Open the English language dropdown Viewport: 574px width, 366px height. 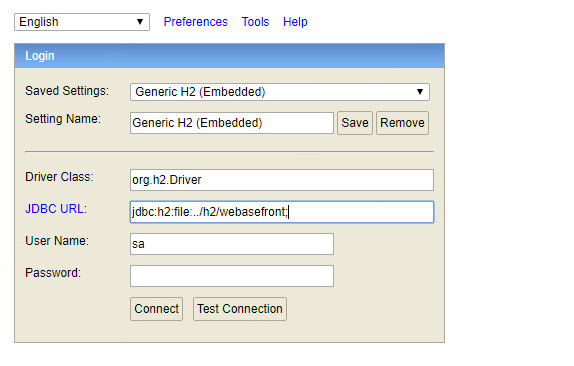pyautogui.click(x=82, y=22)
